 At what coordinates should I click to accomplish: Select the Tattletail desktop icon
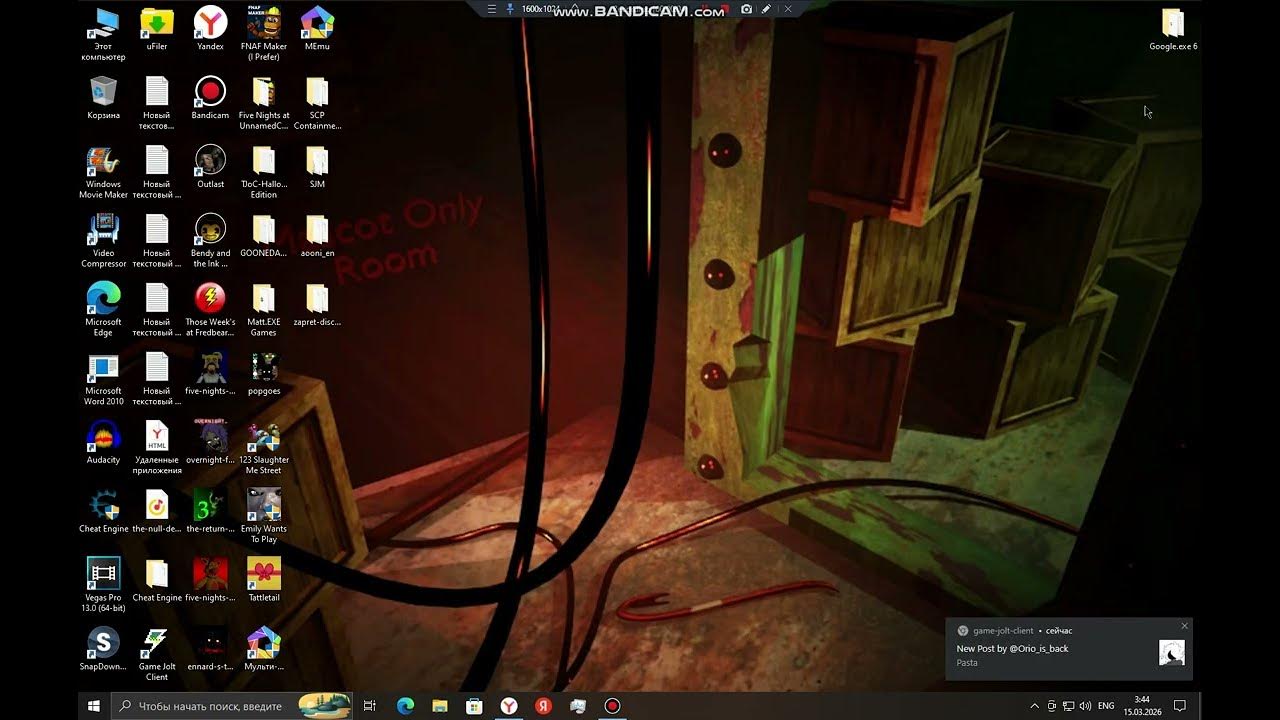[x=263, y=574]
